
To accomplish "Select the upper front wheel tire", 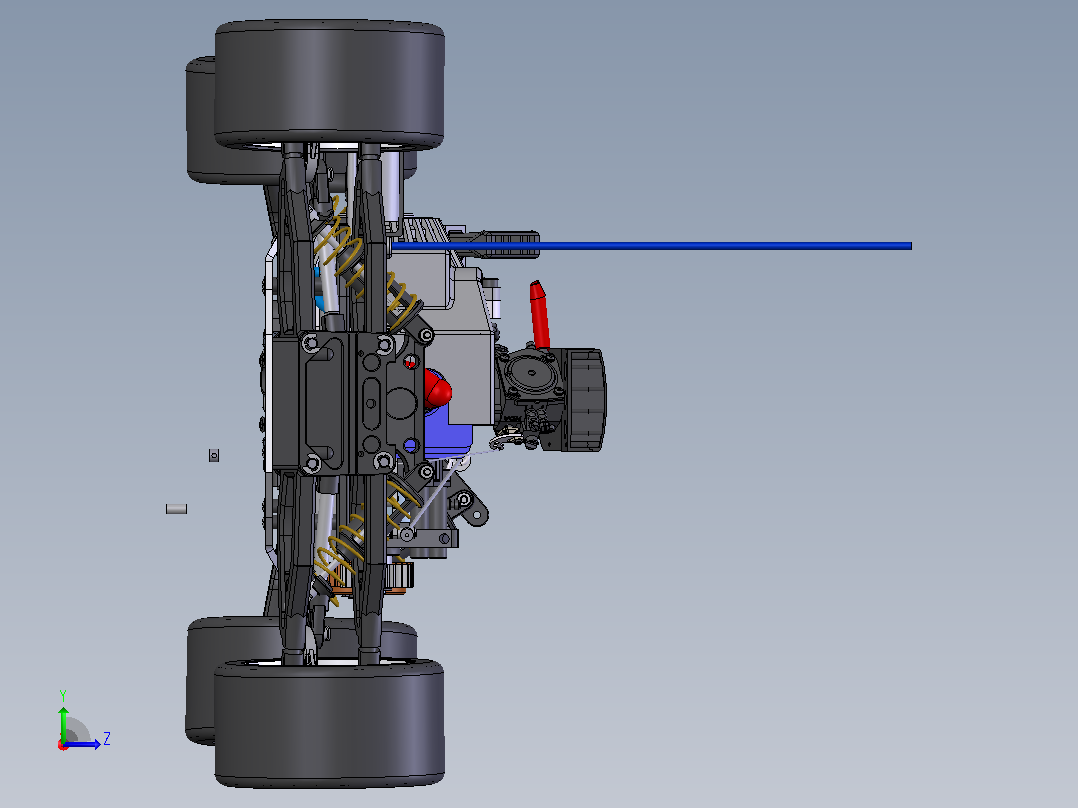I will point(329,84).
